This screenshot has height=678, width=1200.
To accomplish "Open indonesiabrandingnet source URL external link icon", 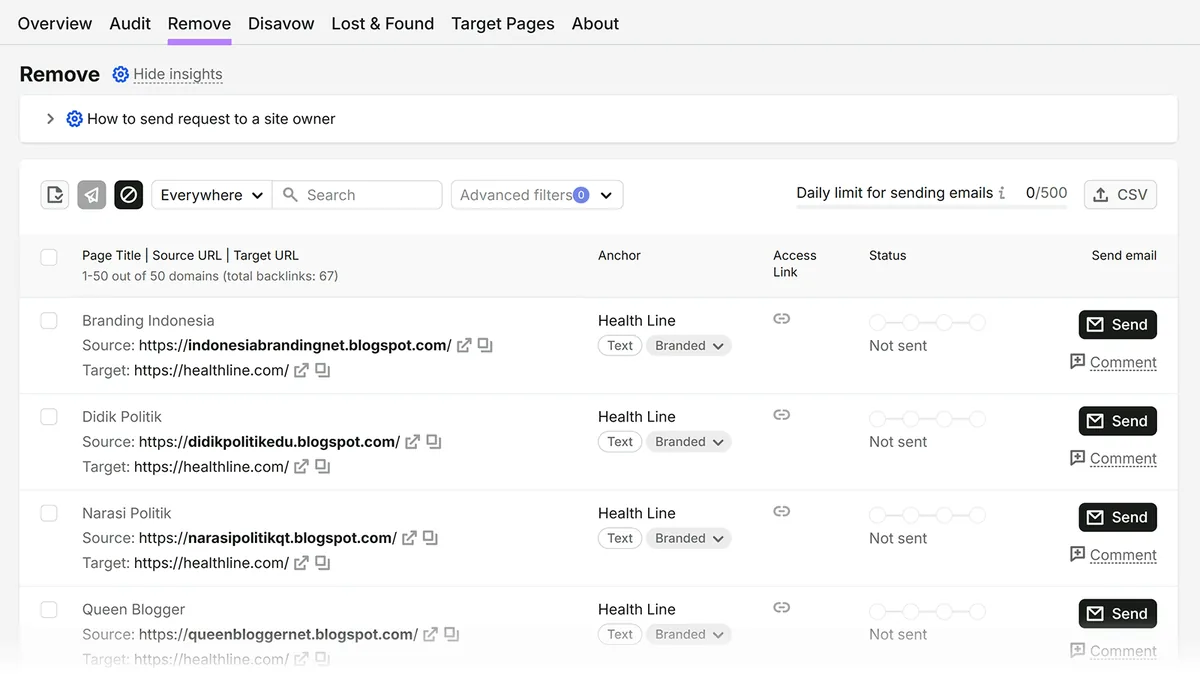I will pyautogui.click(x=464, y=345).
